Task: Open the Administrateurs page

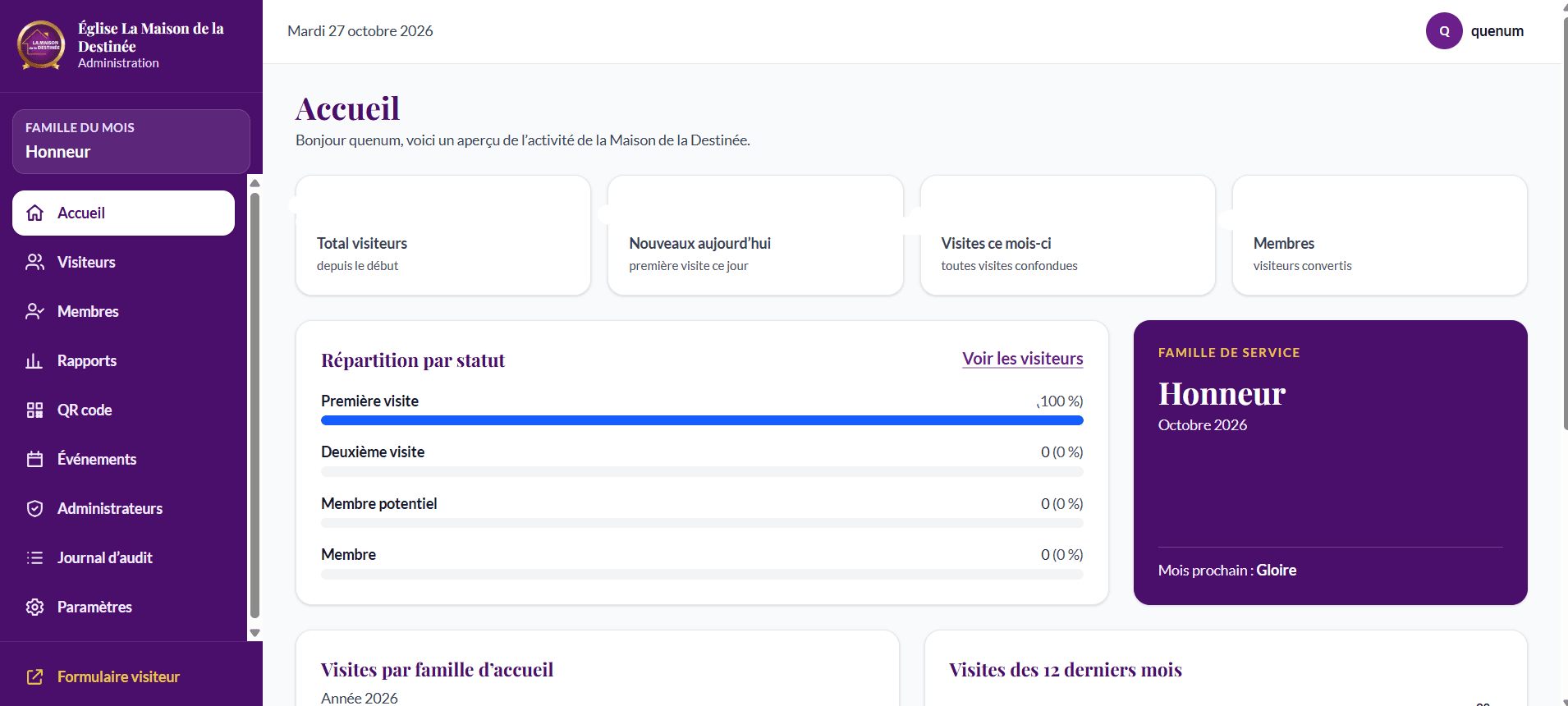Action: (x=123, y=509)
